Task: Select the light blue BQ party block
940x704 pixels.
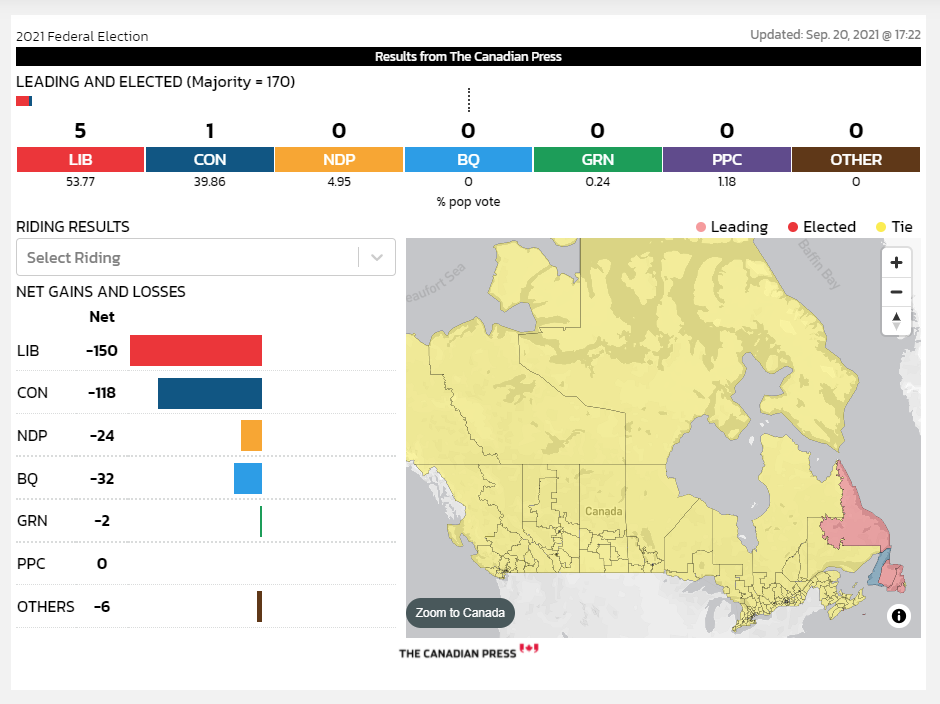Action: pos(468,160)
